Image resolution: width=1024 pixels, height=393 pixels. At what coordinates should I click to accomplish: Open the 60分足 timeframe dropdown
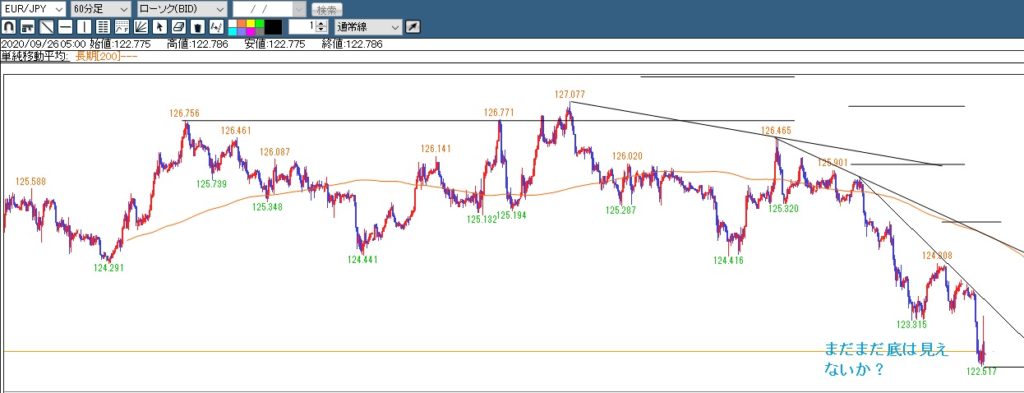pyautogui.click(x=101, y=9)
